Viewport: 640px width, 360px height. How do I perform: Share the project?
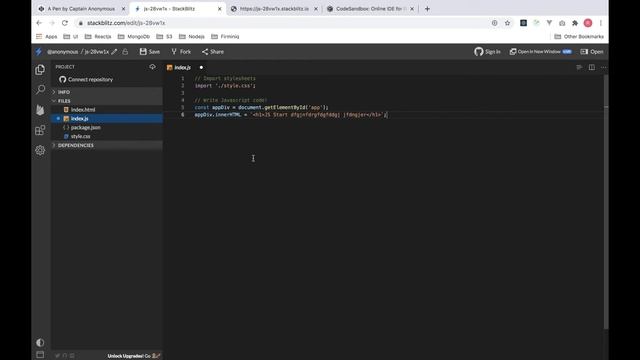pyautogui.click(x=213, y=52)
